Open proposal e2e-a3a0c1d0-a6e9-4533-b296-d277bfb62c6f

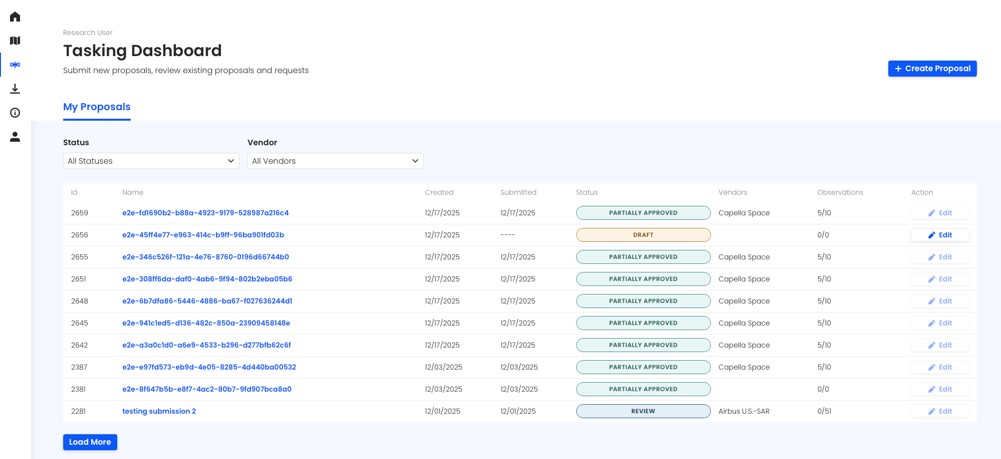click(207, 345)
